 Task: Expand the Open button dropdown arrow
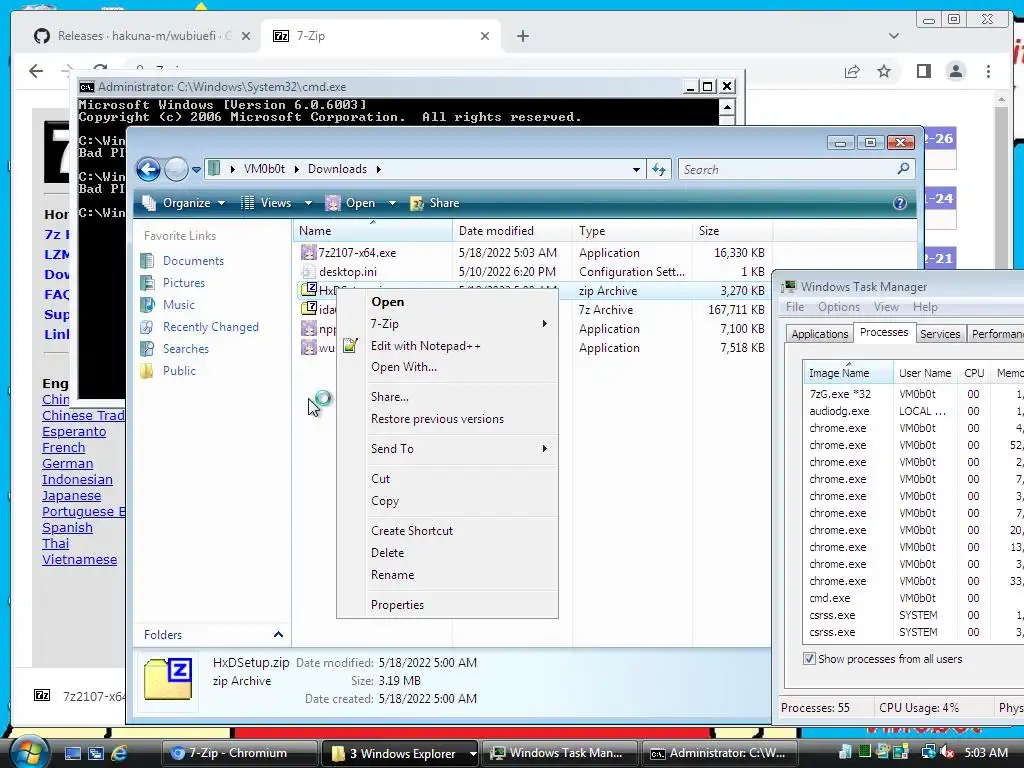pos(392,203)
